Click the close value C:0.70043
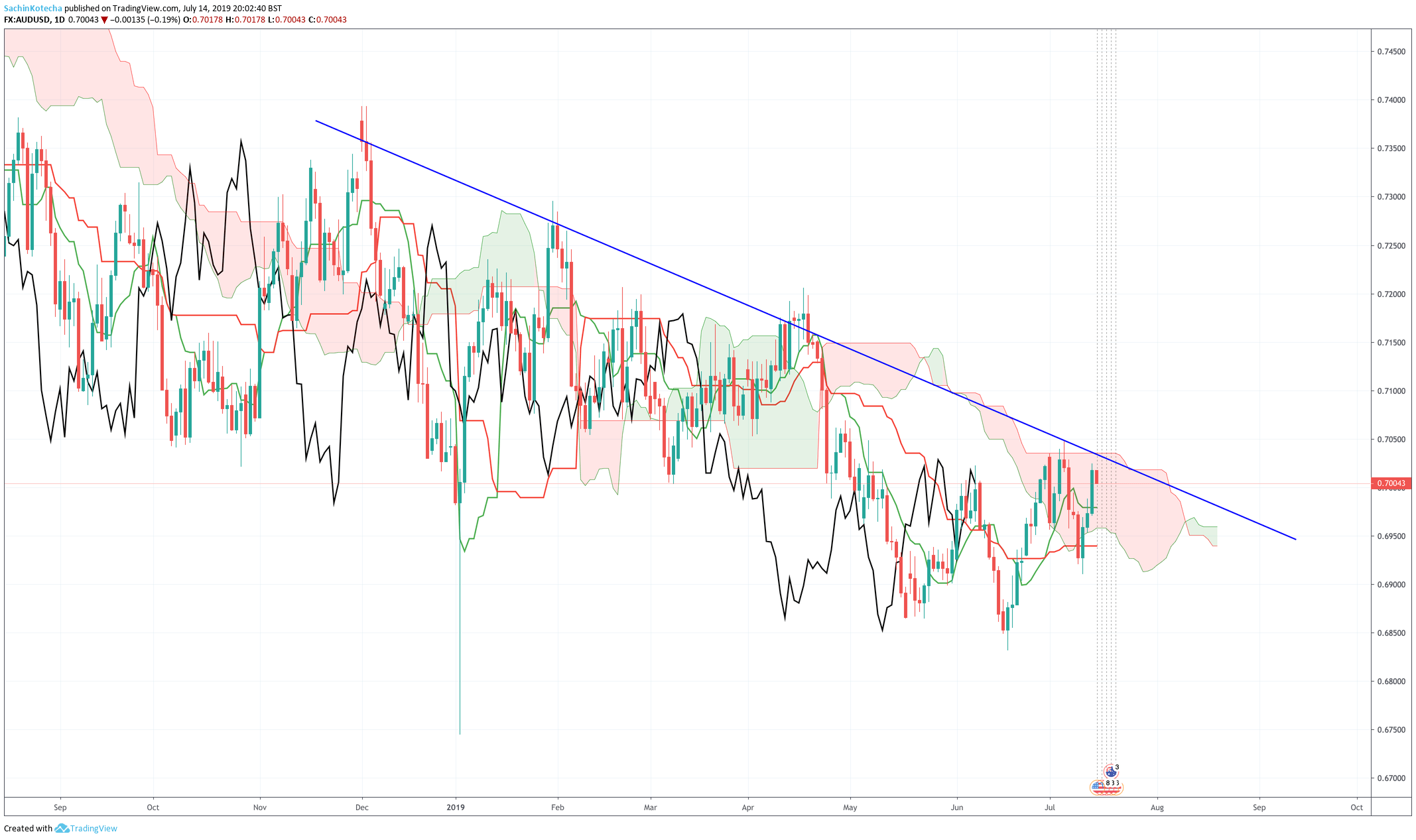This screenshot has height=840, width=1416. pos(328,20)
